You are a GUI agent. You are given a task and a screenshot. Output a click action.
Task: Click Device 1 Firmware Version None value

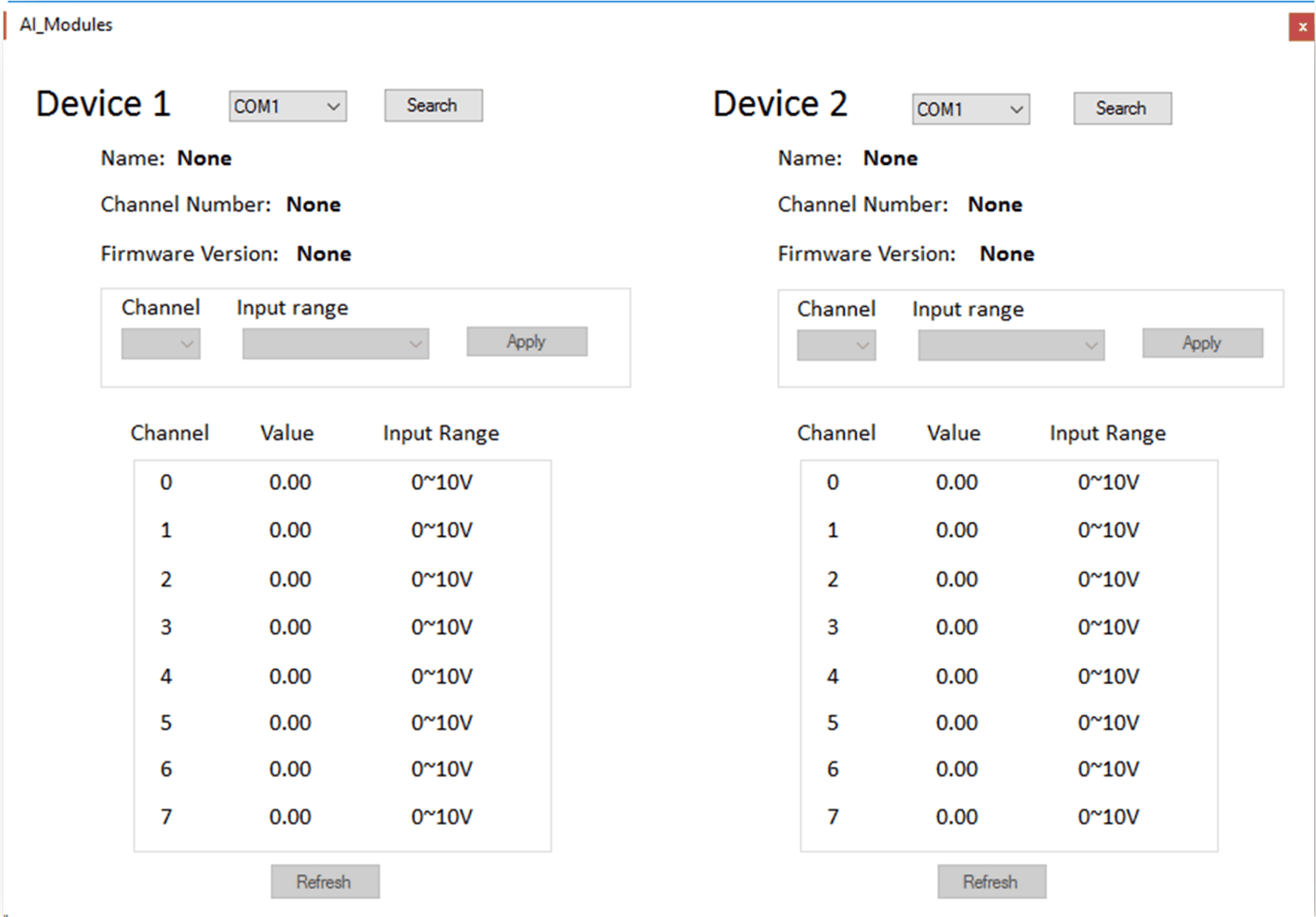(x=324, y=254)
